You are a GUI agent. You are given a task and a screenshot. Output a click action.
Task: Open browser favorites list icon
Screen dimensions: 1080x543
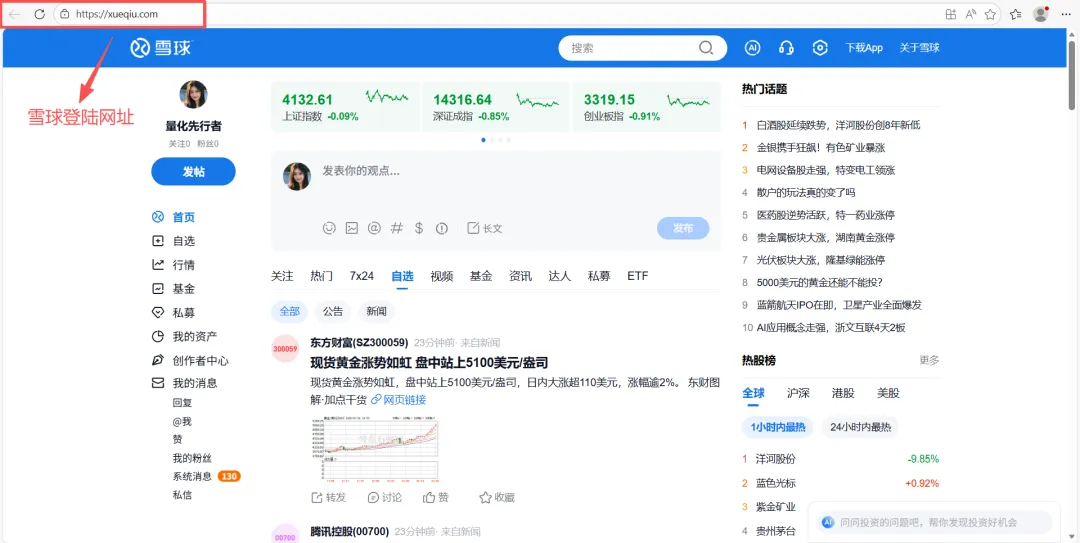pos(1016,14)
